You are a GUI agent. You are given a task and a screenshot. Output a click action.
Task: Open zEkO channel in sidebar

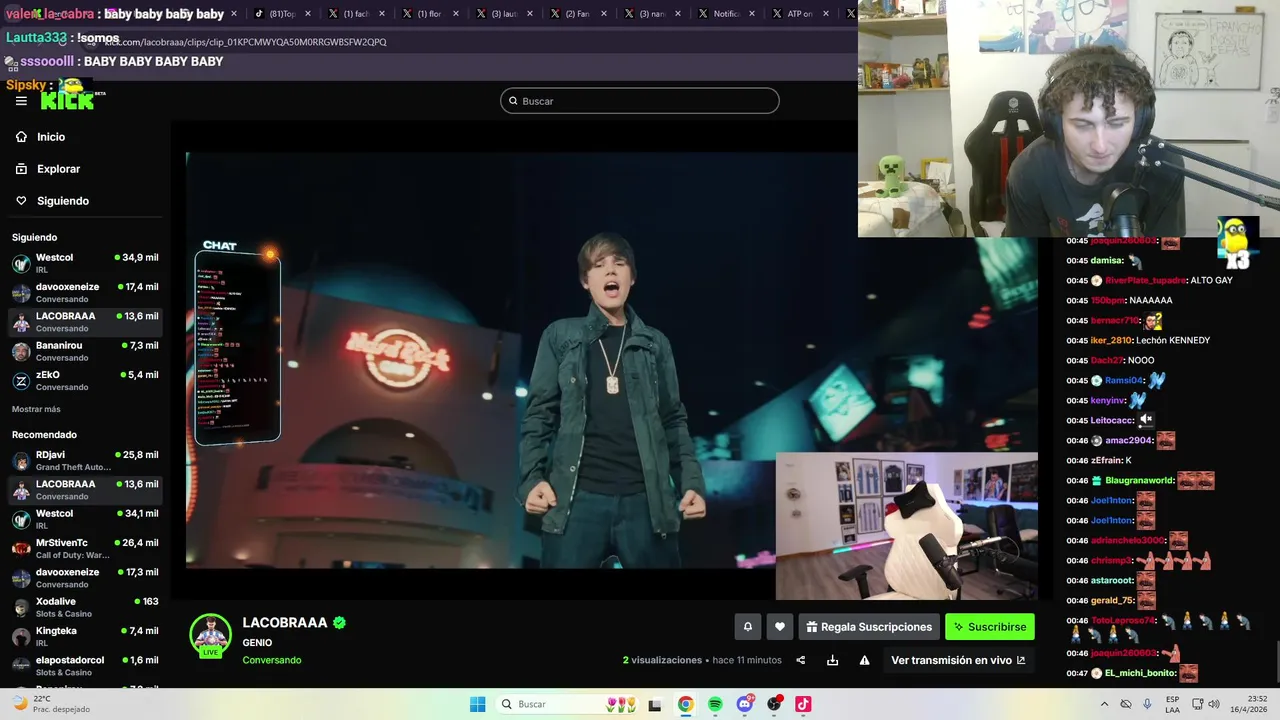click(x=85, y=380)
